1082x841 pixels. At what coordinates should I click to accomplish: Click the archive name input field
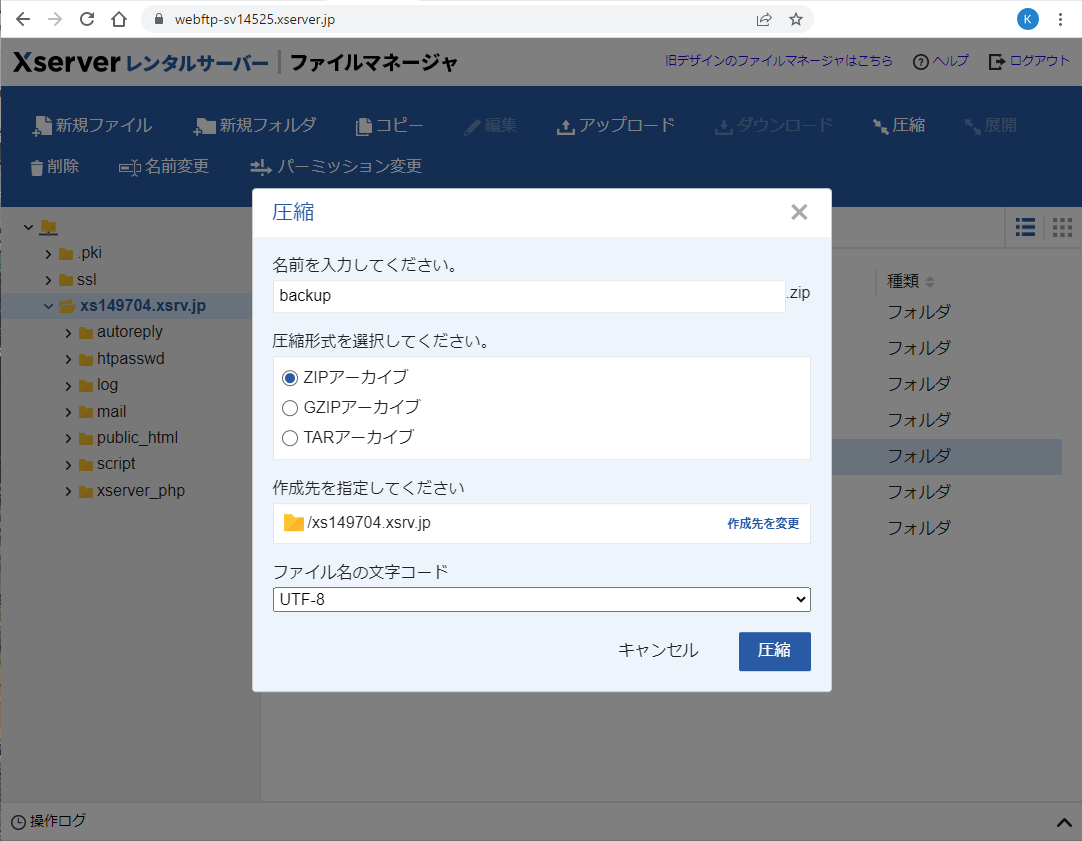[x=528, y=296]
